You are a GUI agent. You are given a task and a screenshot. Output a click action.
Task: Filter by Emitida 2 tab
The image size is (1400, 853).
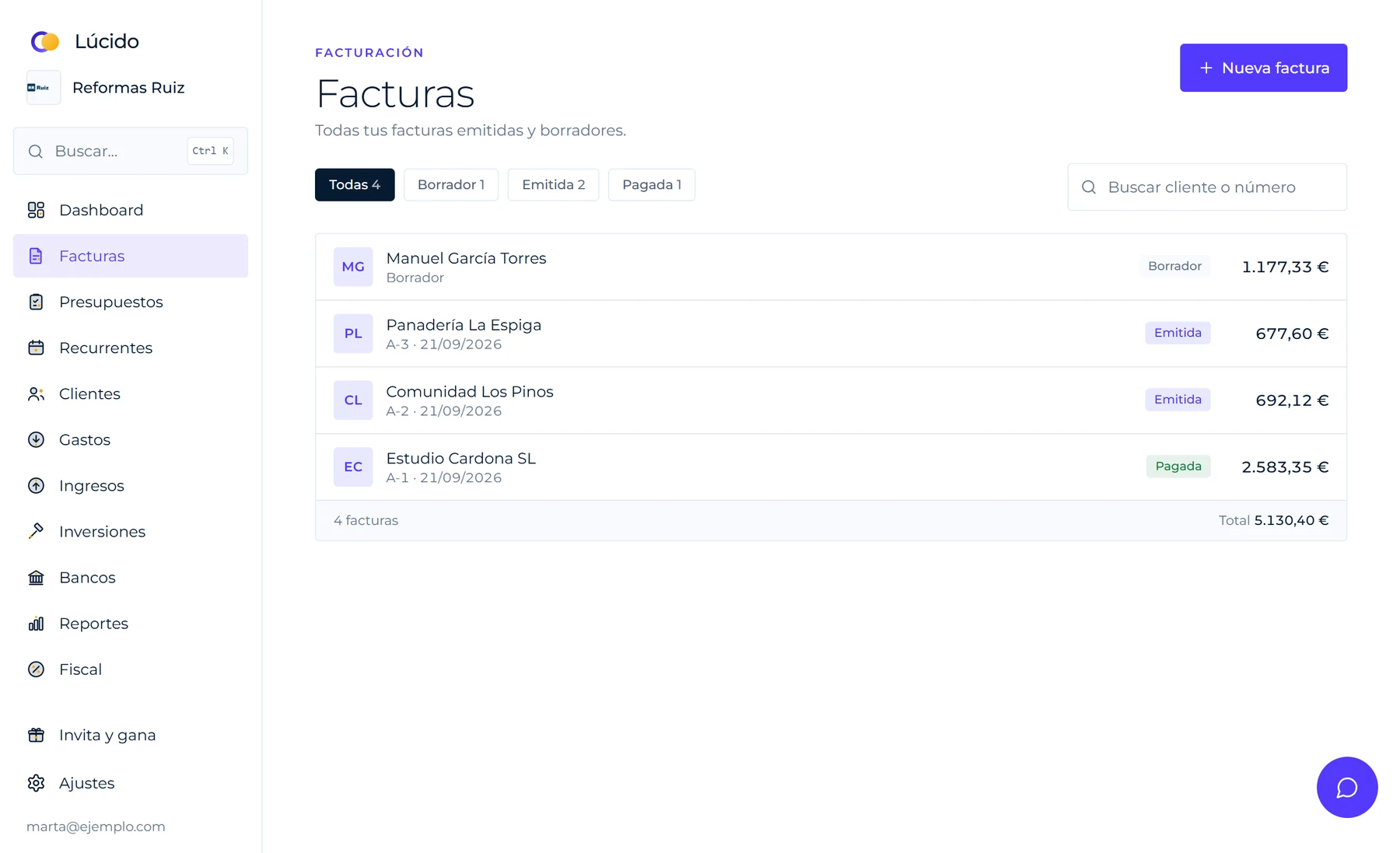pos(553,185)
